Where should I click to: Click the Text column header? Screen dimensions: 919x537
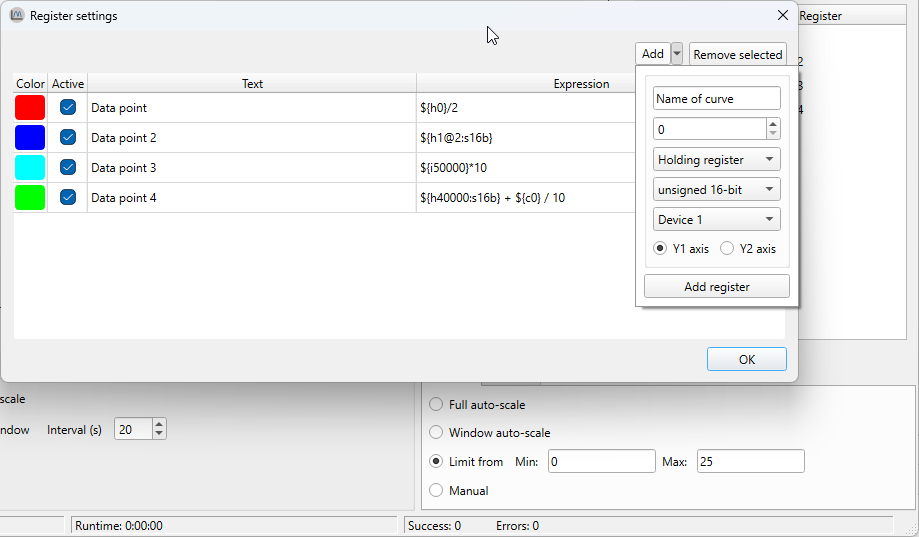click(x=252, y=83)
